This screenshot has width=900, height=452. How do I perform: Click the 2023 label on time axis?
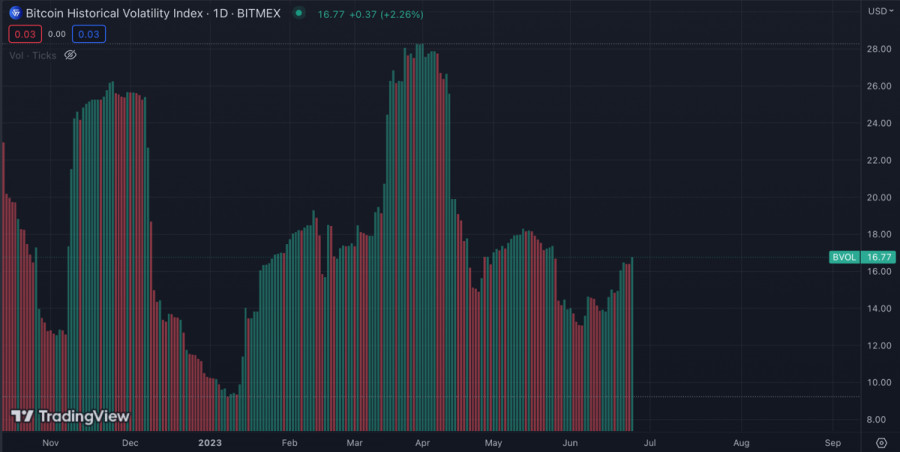coord(210,441)
